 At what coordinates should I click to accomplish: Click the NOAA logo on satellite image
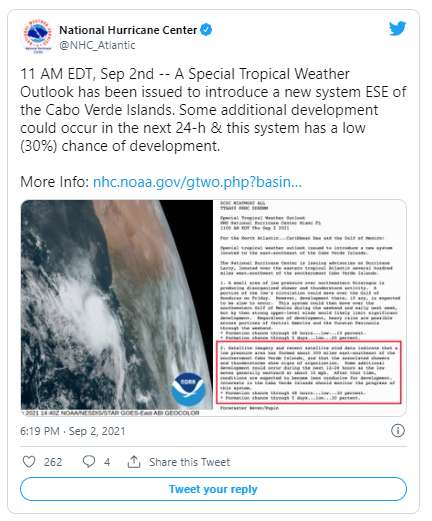[x=188, y=389]
